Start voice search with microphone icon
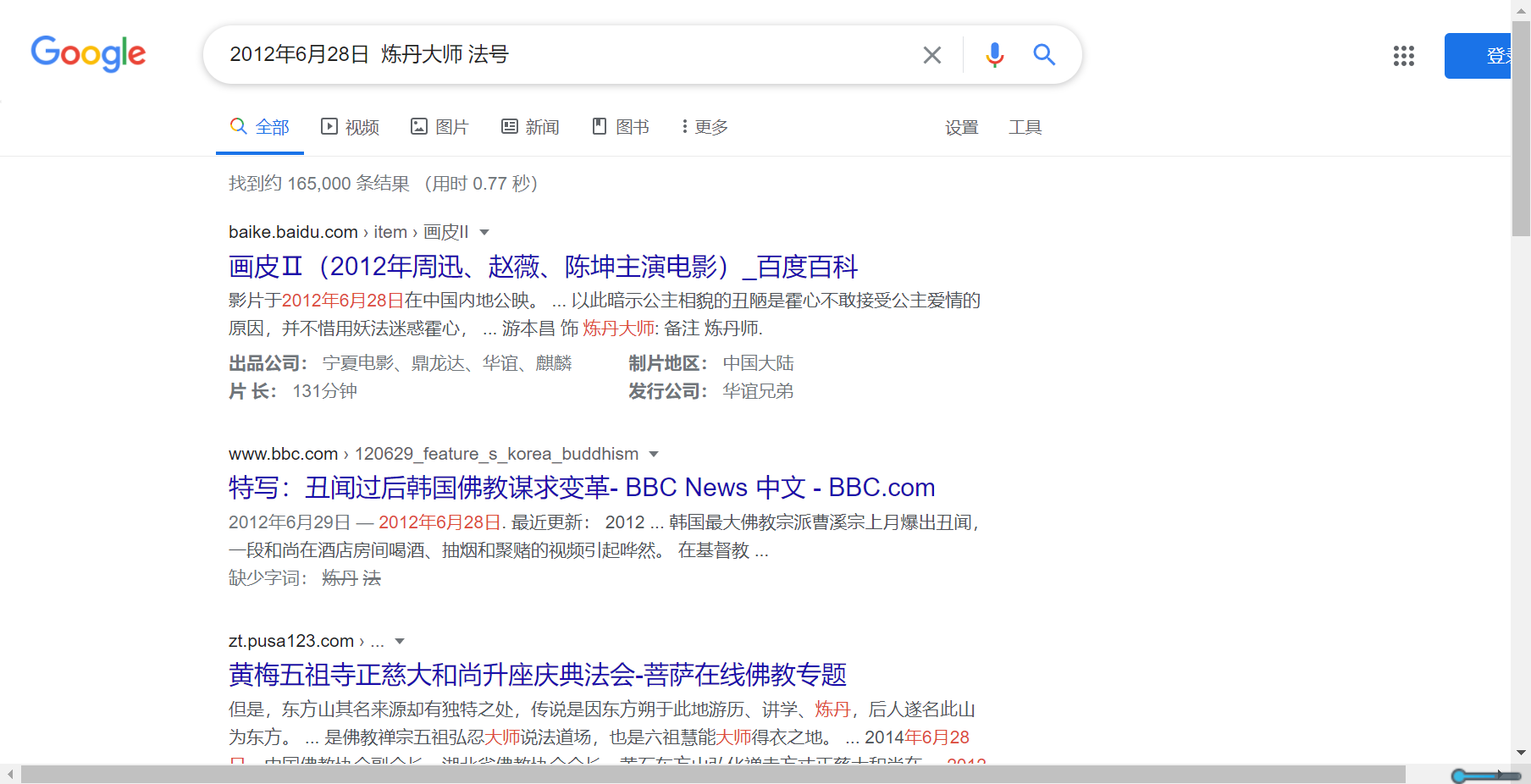The height and width of the screenshot is (784, 1531). tap(995, 55)
